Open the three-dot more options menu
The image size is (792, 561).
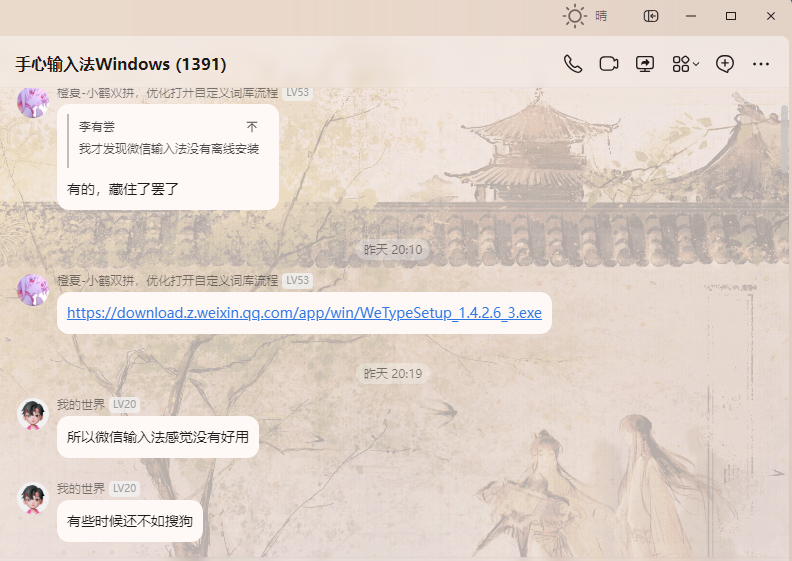coord(761,64)
